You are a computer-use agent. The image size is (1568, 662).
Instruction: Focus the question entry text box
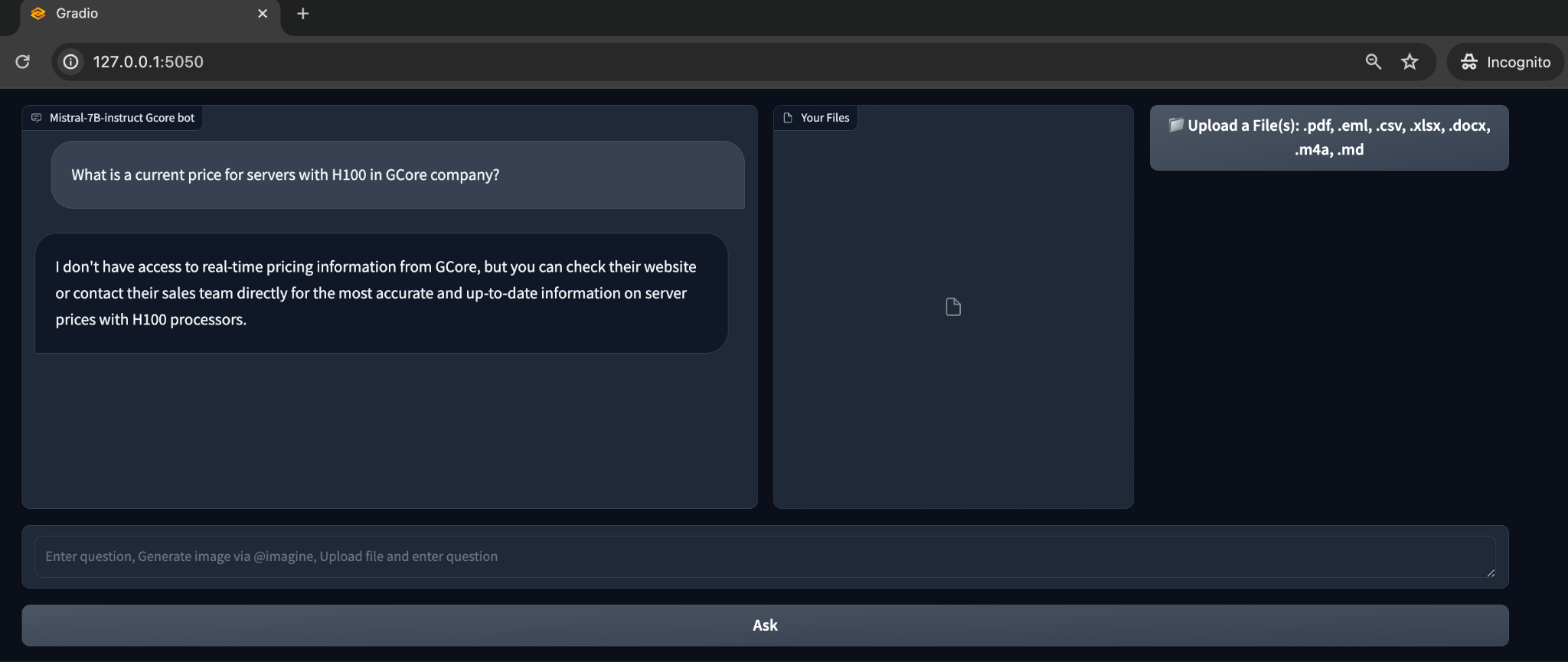click(x=765, y=556)
